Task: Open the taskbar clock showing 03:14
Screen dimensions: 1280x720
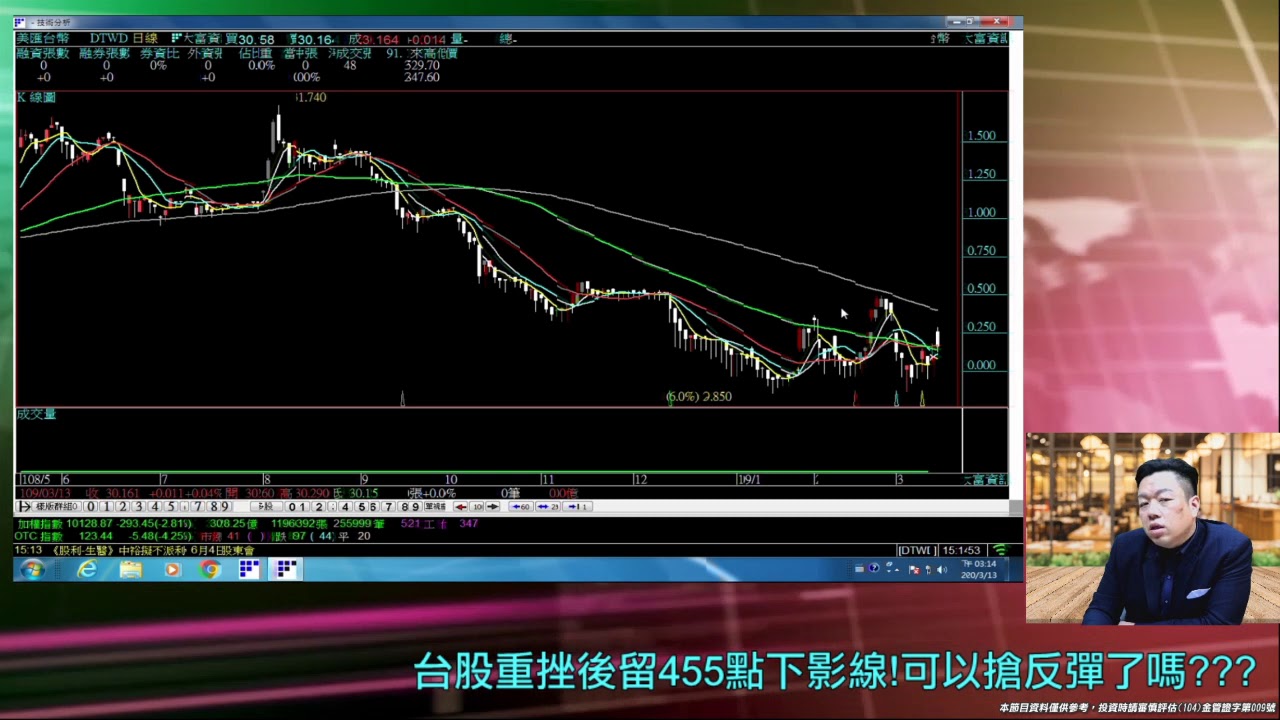Action: (x=979, y=569)
